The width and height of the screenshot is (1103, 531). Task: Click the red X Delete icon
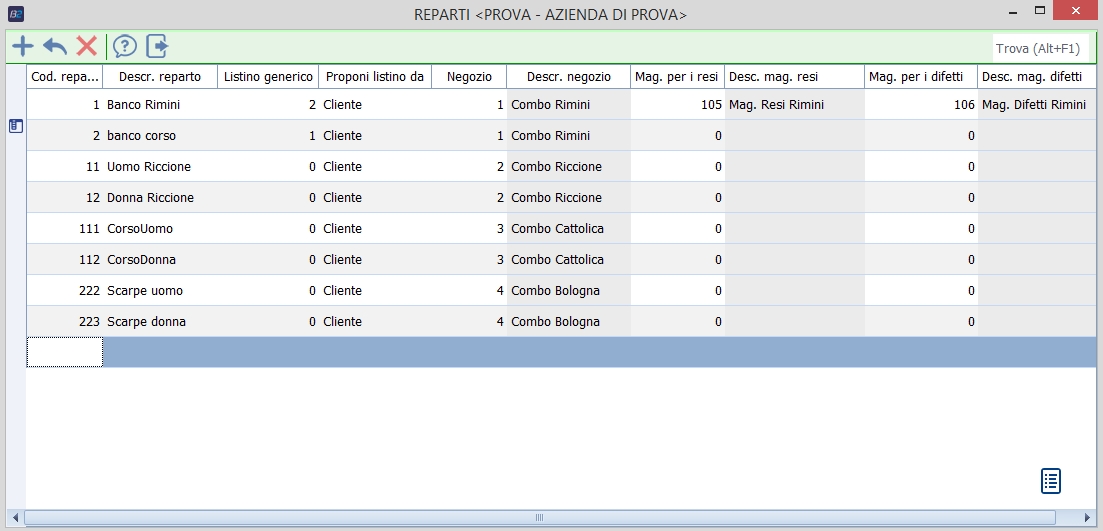coord(87,46)
